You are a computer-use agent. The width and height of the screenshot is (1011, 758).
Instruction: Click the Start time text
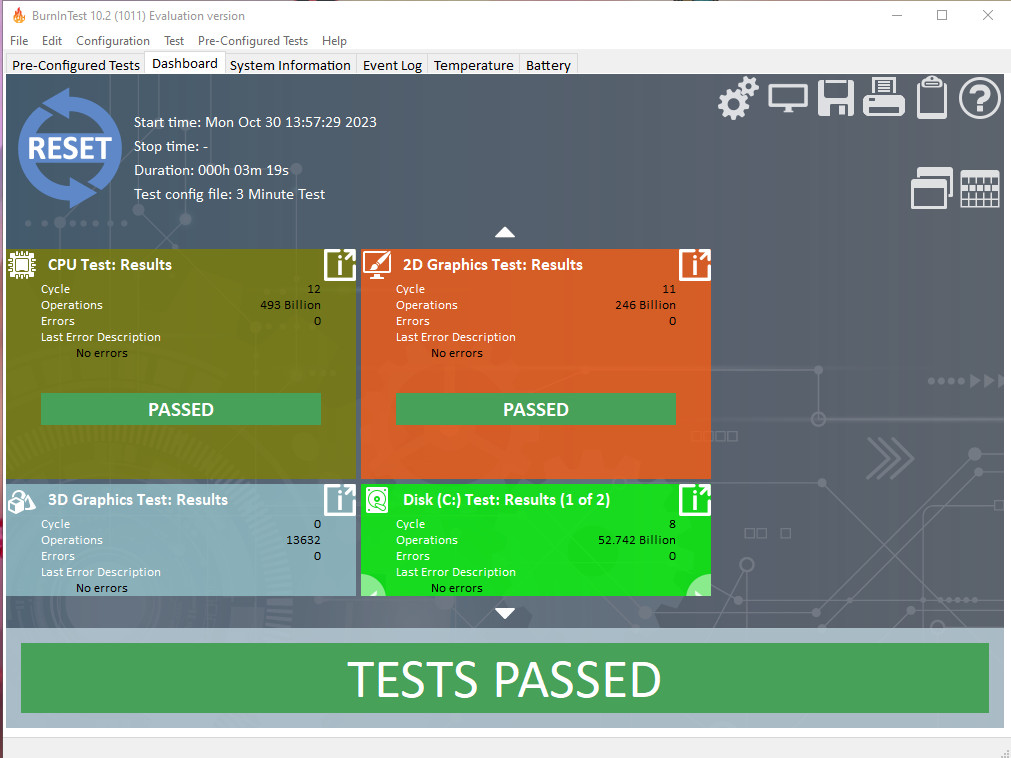255,122
